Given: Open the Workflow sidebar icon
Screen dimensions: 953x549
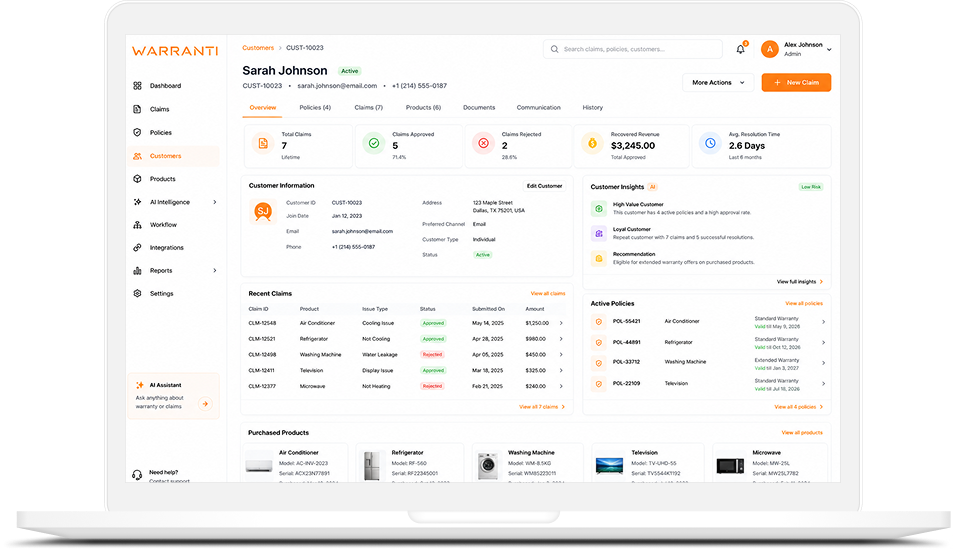Looking at the screenshot, I should click(x=137, y=225).
